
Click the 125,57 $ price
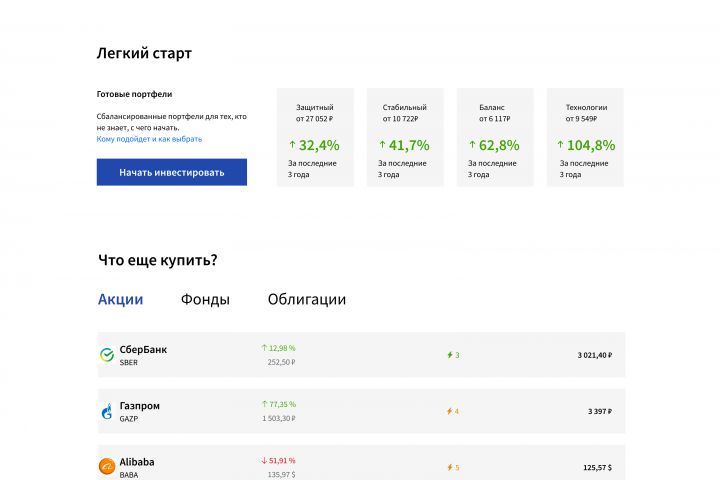pos(597,468)
